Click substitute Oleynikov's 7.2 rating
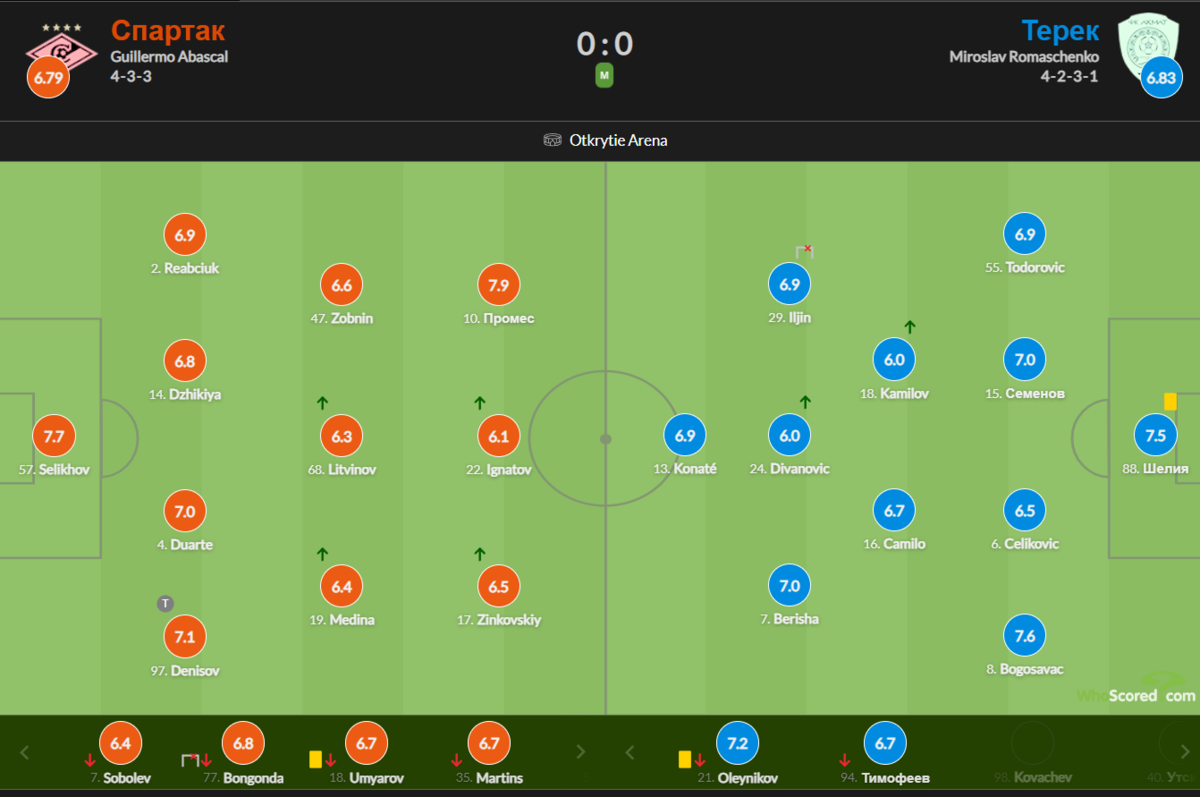The image size is (1200, 797). pyautogui.click(x=738, y=744)
